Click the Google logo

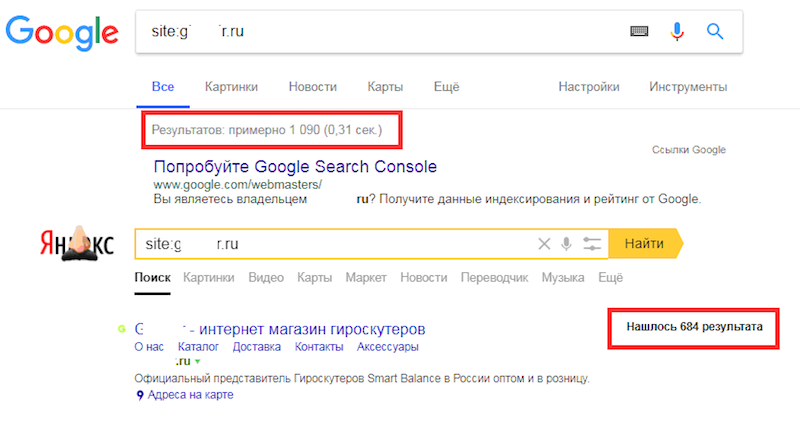(62, 33)
